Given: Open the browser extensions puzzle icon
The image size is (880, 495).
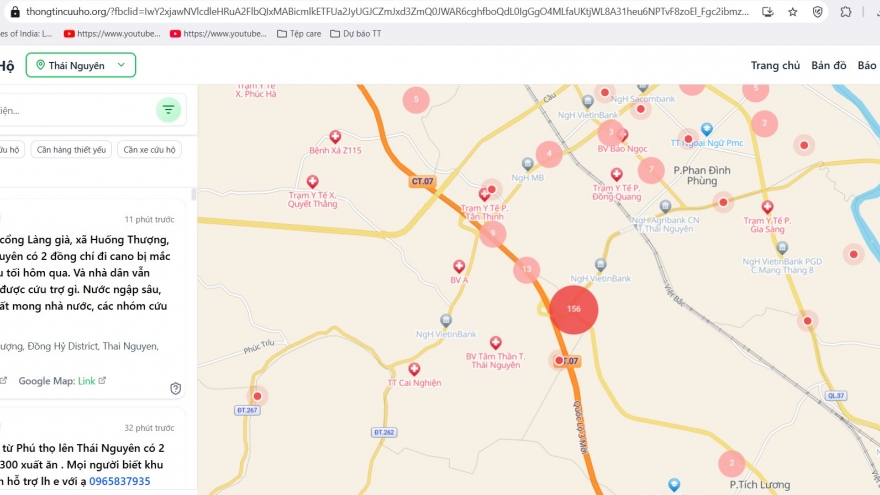Looking at the screenshot, I should click(845, 12).
